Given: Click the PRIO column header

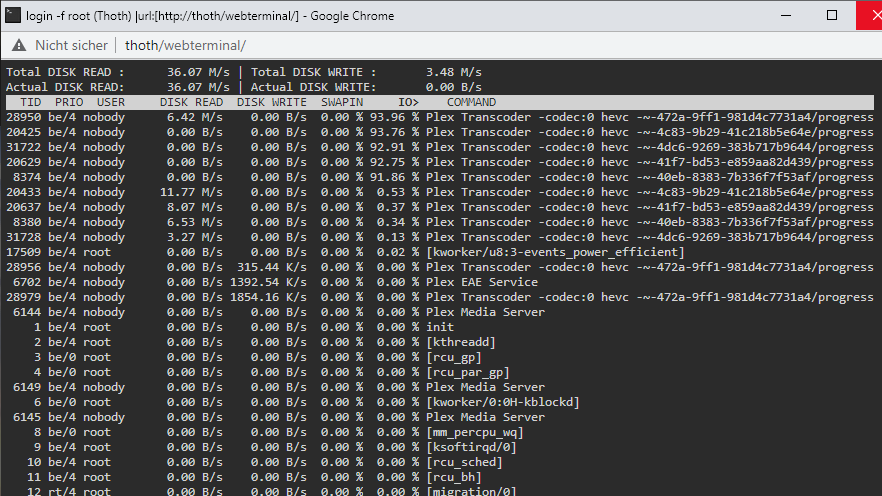Looking at the screenshot, I should tap(69, 102).
